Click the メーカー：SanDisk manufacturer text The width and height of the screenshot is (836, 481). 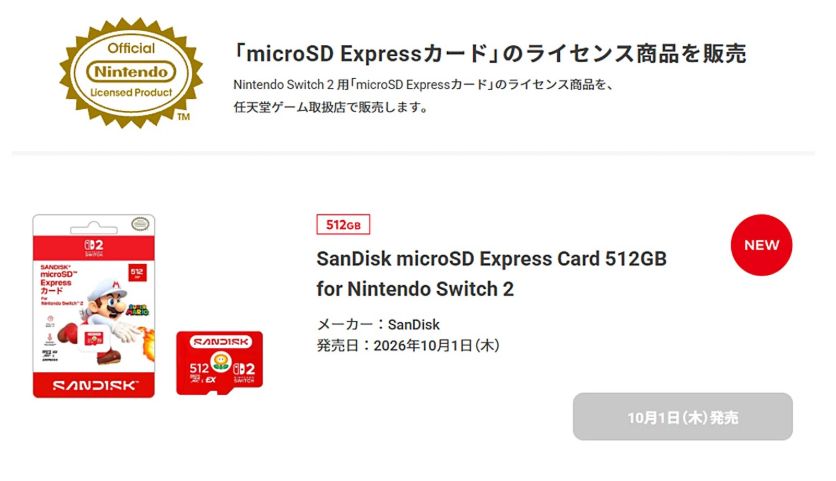click(378, 324)
